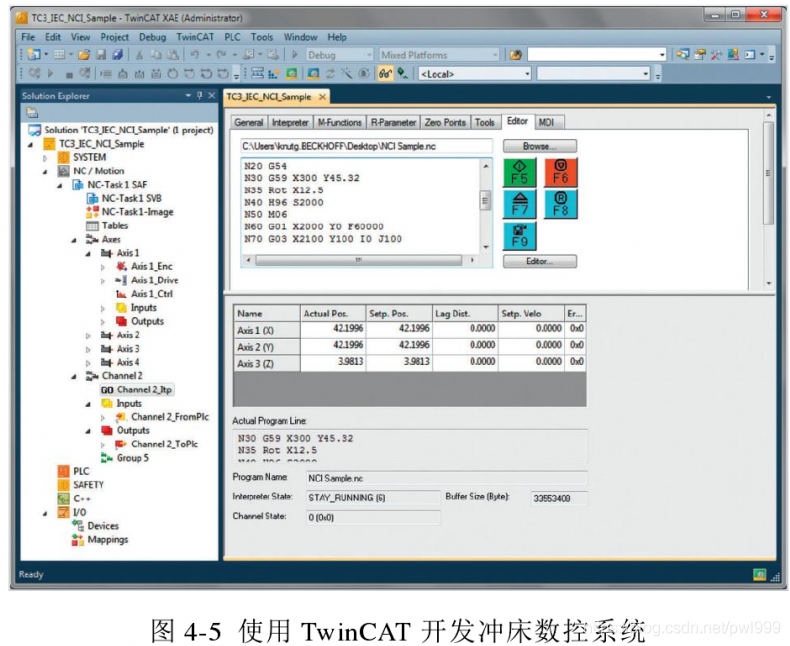Switch to the R-Parameter tab

coord(393,122)
